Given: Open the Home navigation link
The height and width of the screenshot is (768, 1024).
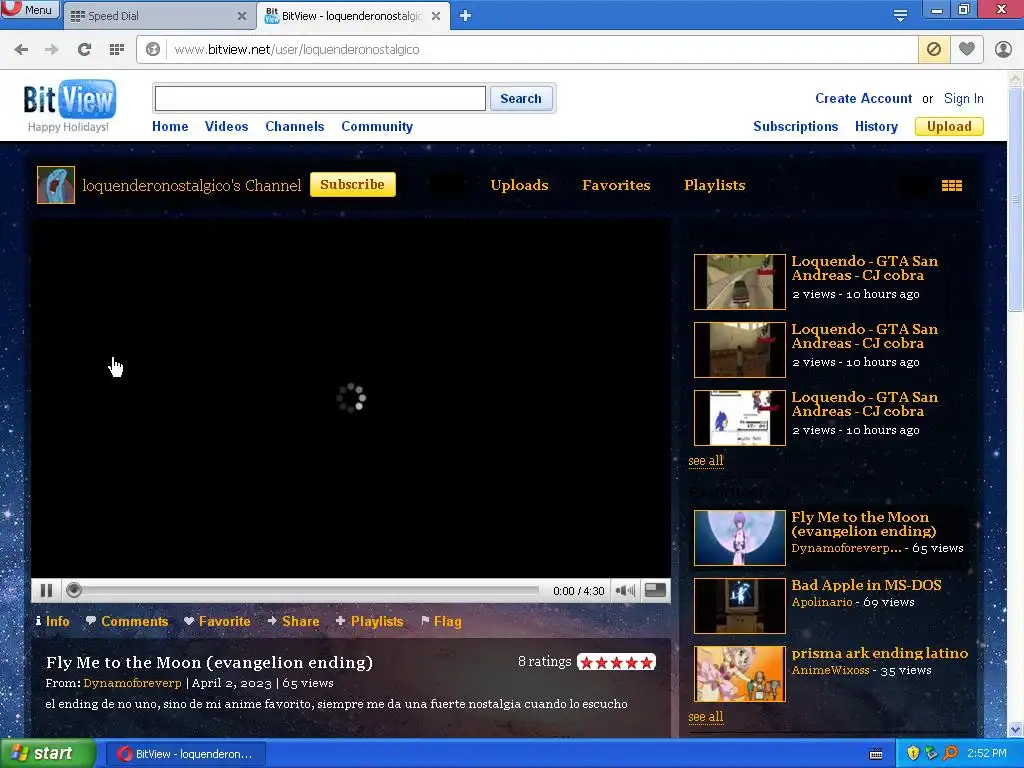Looking at the screenshot, I should pos(170,127).
